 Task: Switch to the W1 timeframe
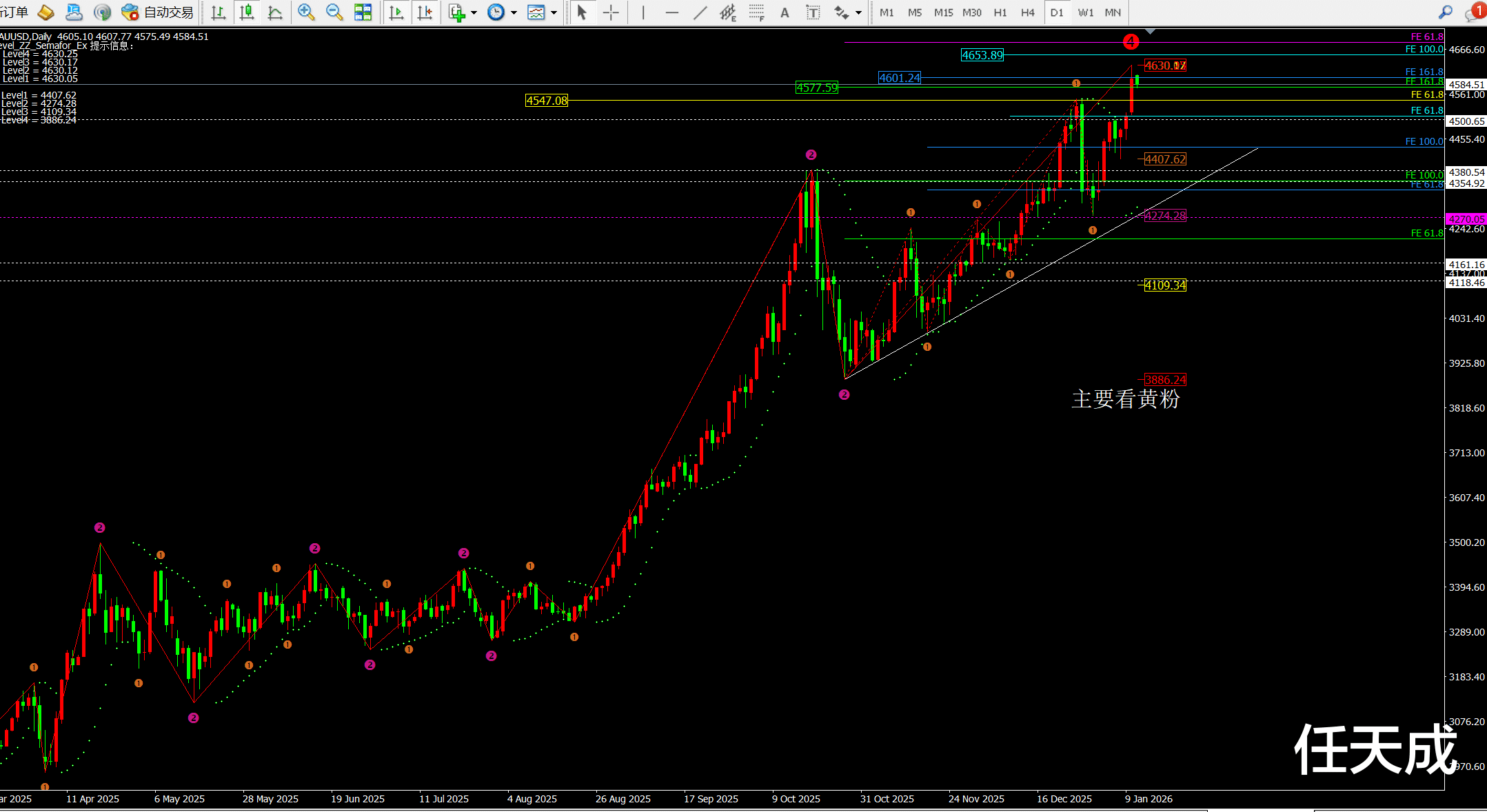click(x=1085, y=12)
